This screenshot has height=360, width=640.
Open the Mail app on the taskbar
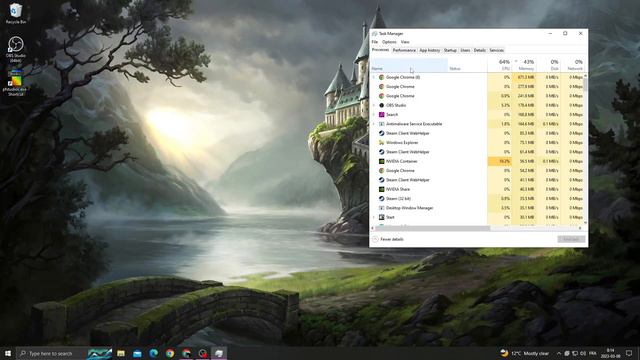pyautogui.click(x=137, y=353)
